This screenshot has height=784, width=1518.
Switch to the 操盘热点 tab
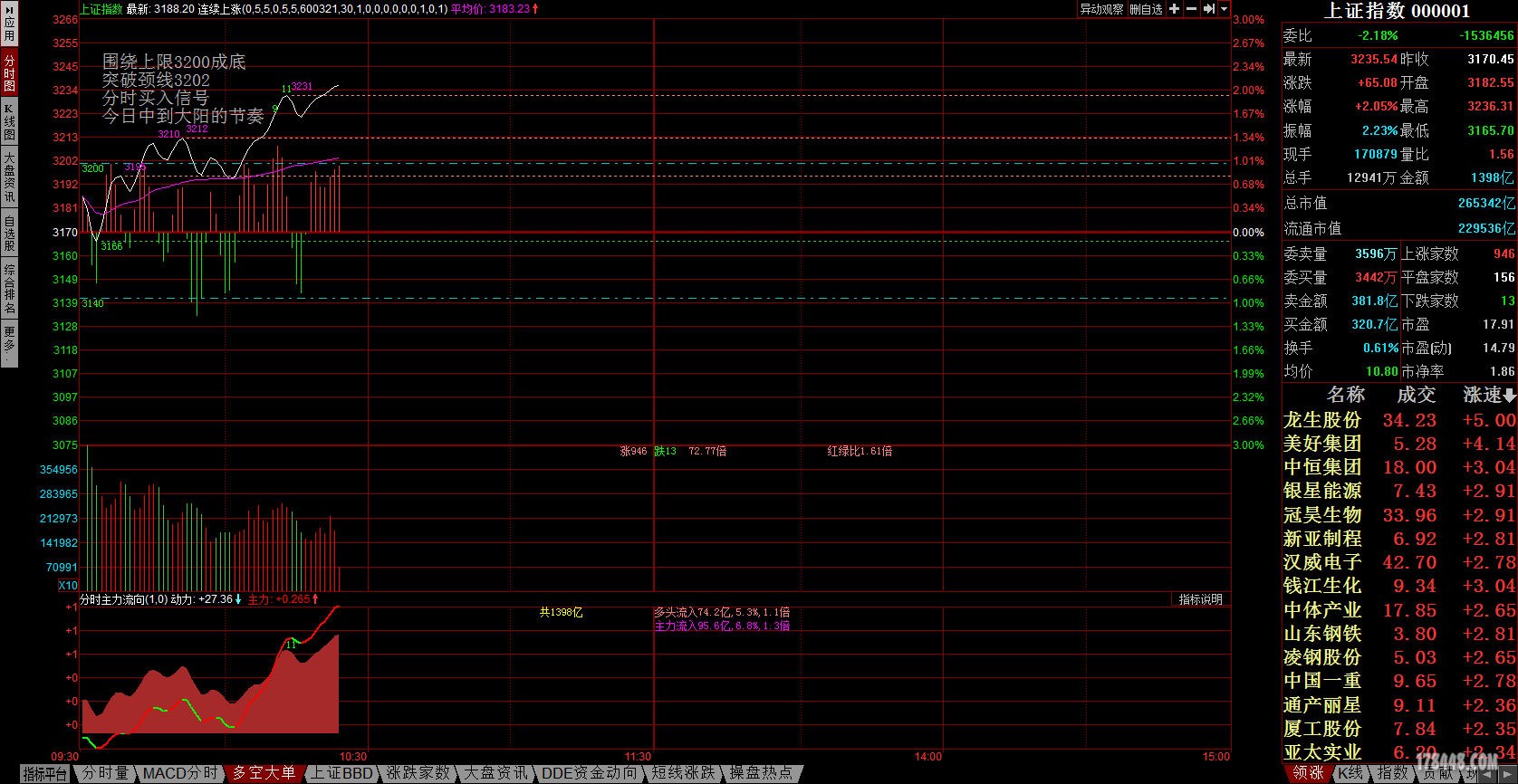762,773
